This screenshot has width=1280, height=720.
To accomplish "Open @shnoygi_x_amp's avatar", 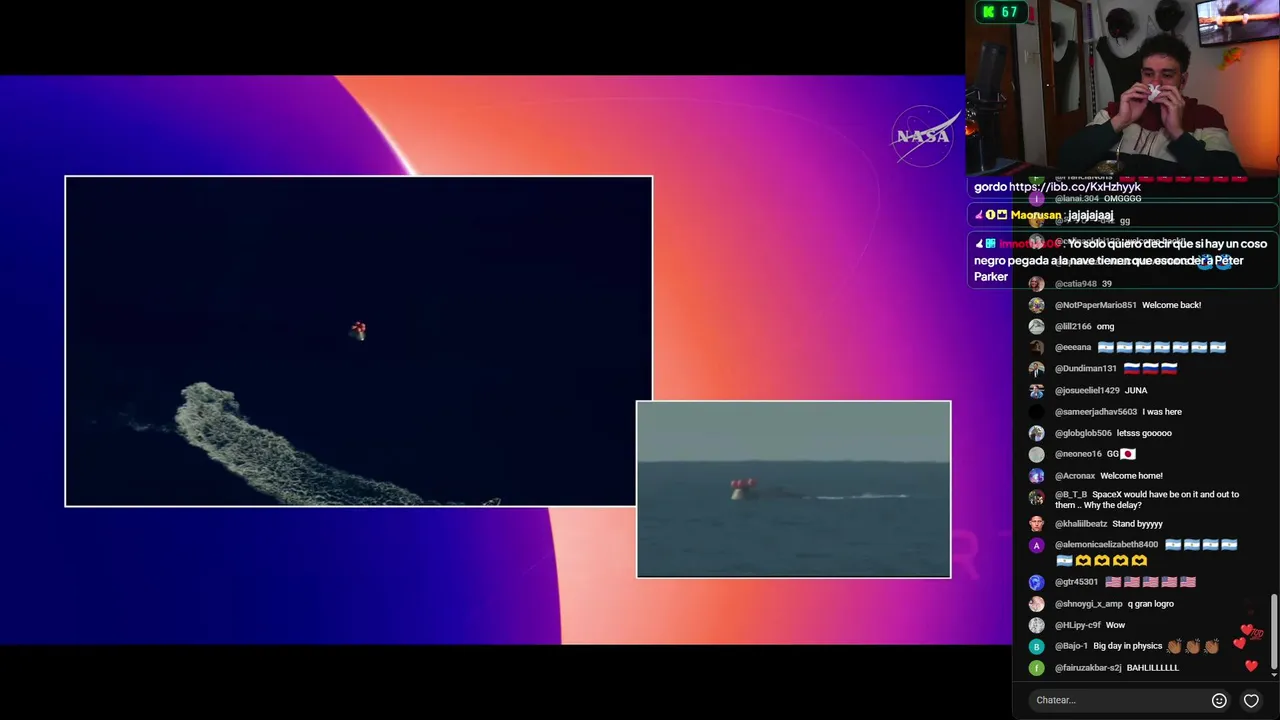I will [1036, 604].
